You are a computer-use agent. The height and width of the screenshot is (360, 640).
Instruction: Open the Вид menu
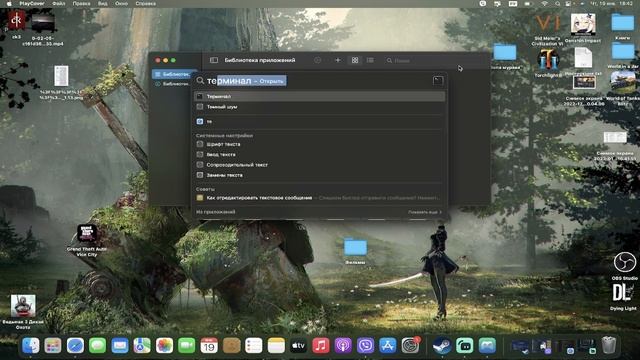(102, 4)
